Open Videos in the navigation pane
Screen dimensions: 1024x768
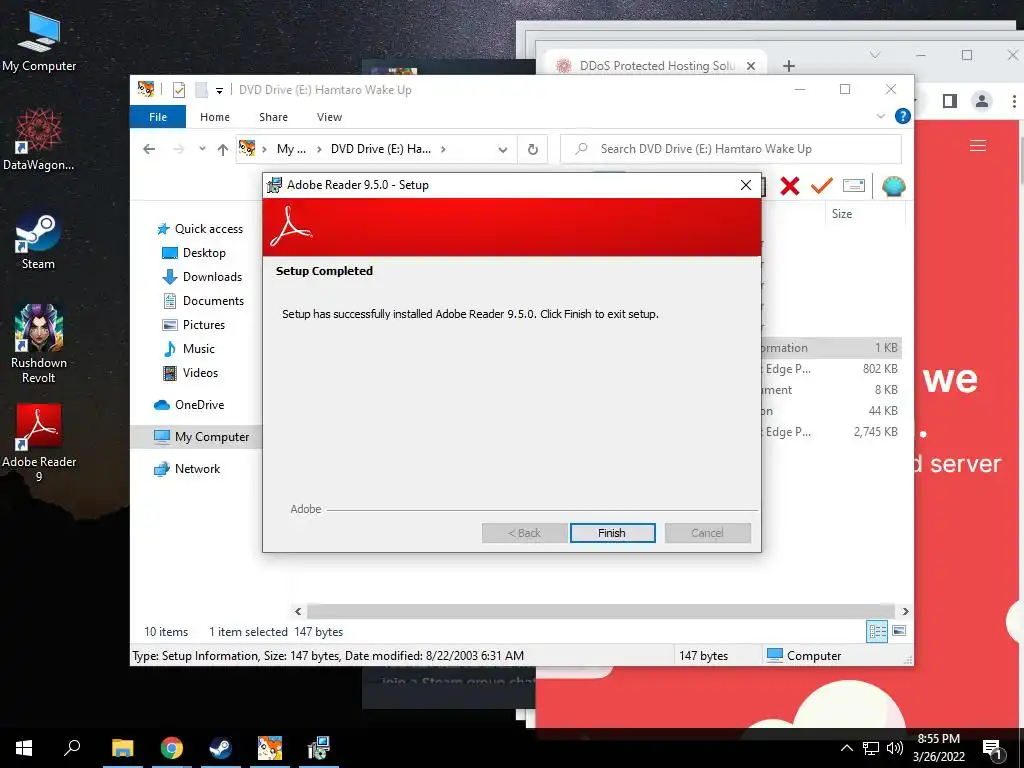click(190, 373)
